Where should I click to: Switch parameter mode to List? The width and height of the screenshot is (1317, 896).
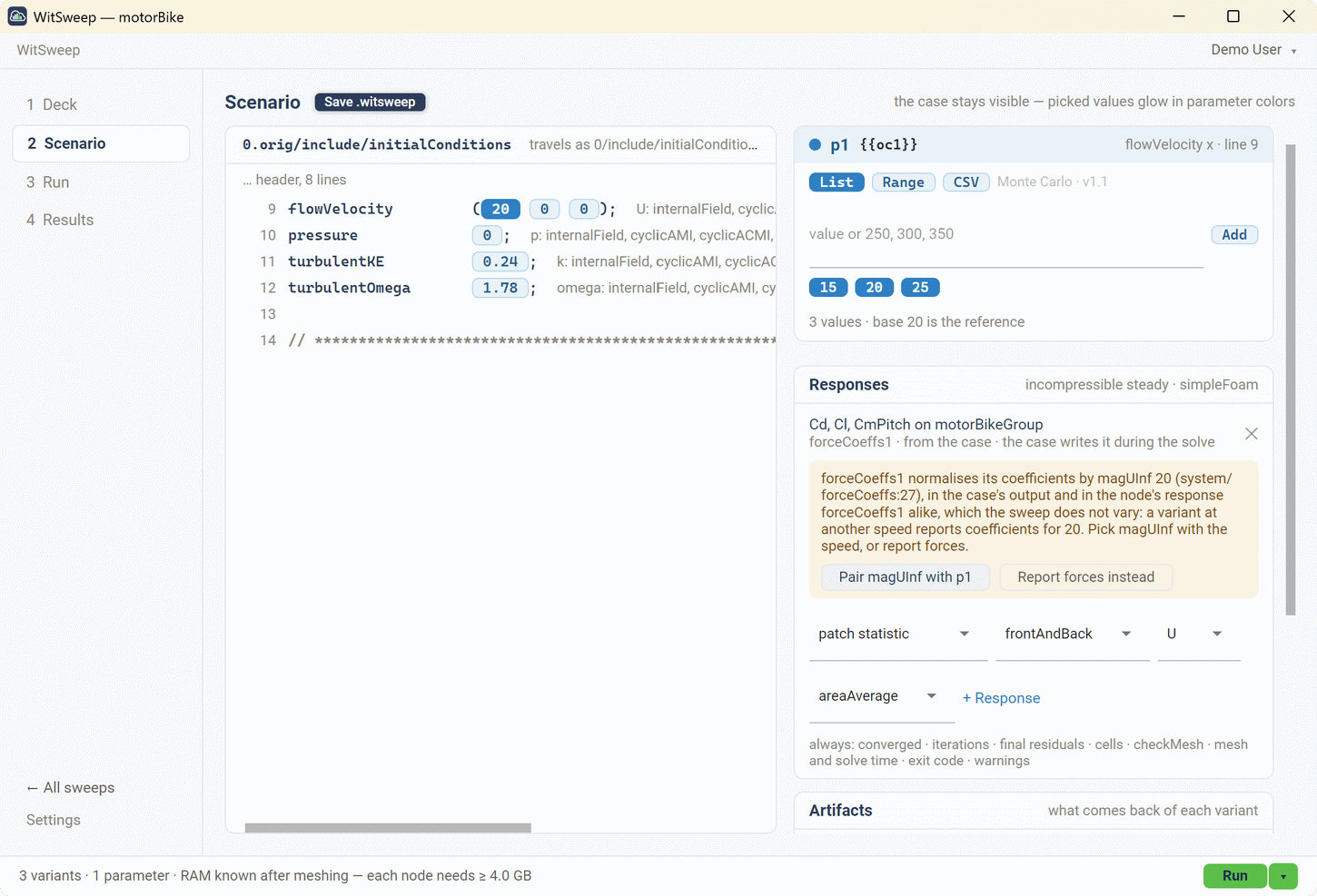click(837, 182)
